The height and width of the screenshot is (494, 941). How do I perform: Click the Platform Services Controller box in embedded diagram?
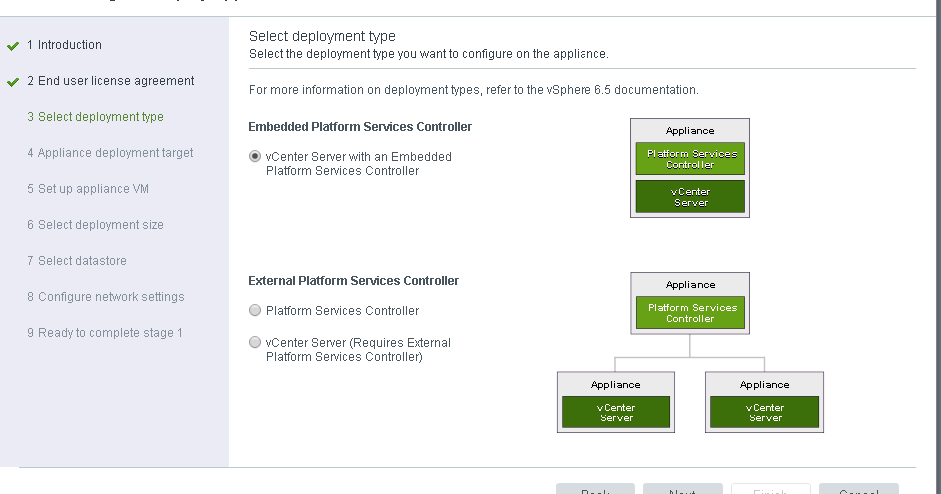click(x=690, y=159)
